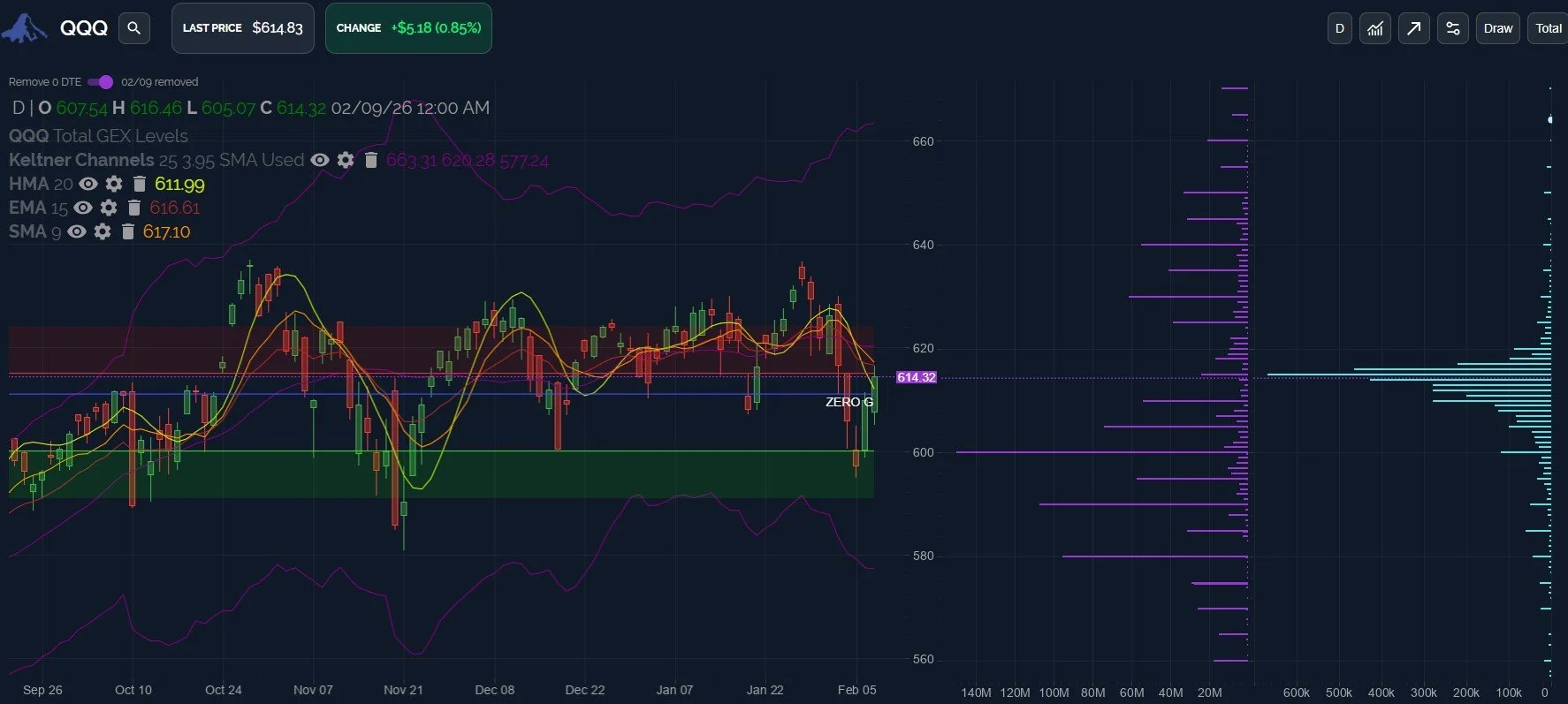1568x704 pixels.
Task: Open EMA 15 settings gear
Action: click(x=109, y=208)
